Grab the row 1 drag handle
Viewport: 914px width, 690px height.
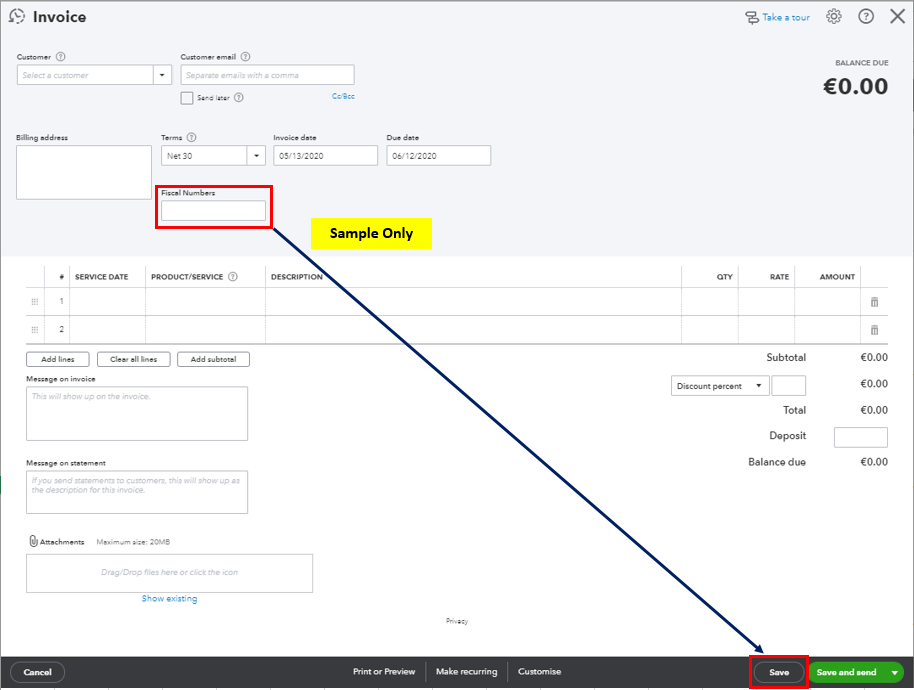click(x=35, y=302)
